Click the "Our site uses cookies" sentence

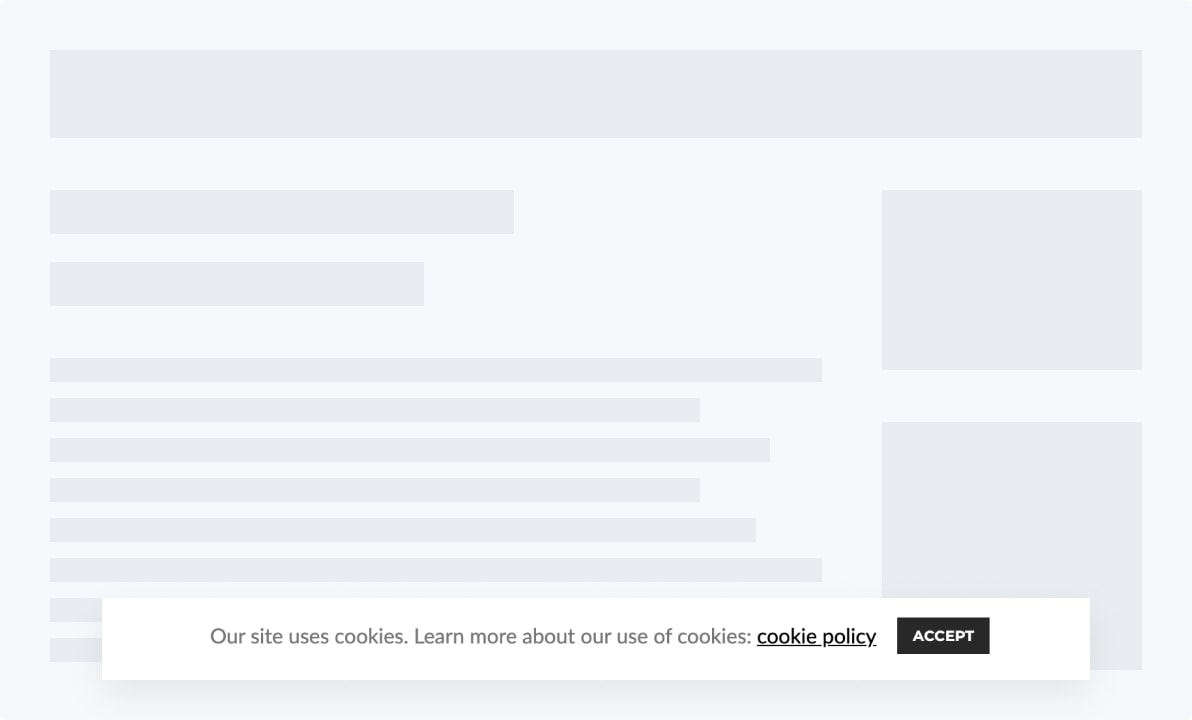(x=308, y=637)
